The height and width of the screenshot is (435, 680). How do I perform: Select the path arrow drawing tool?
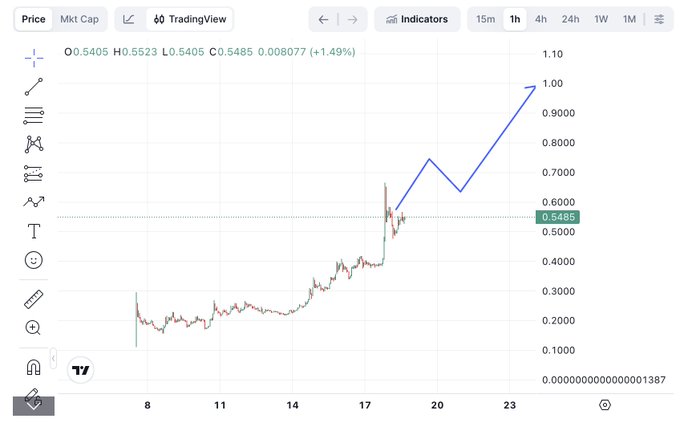(34, 202)
